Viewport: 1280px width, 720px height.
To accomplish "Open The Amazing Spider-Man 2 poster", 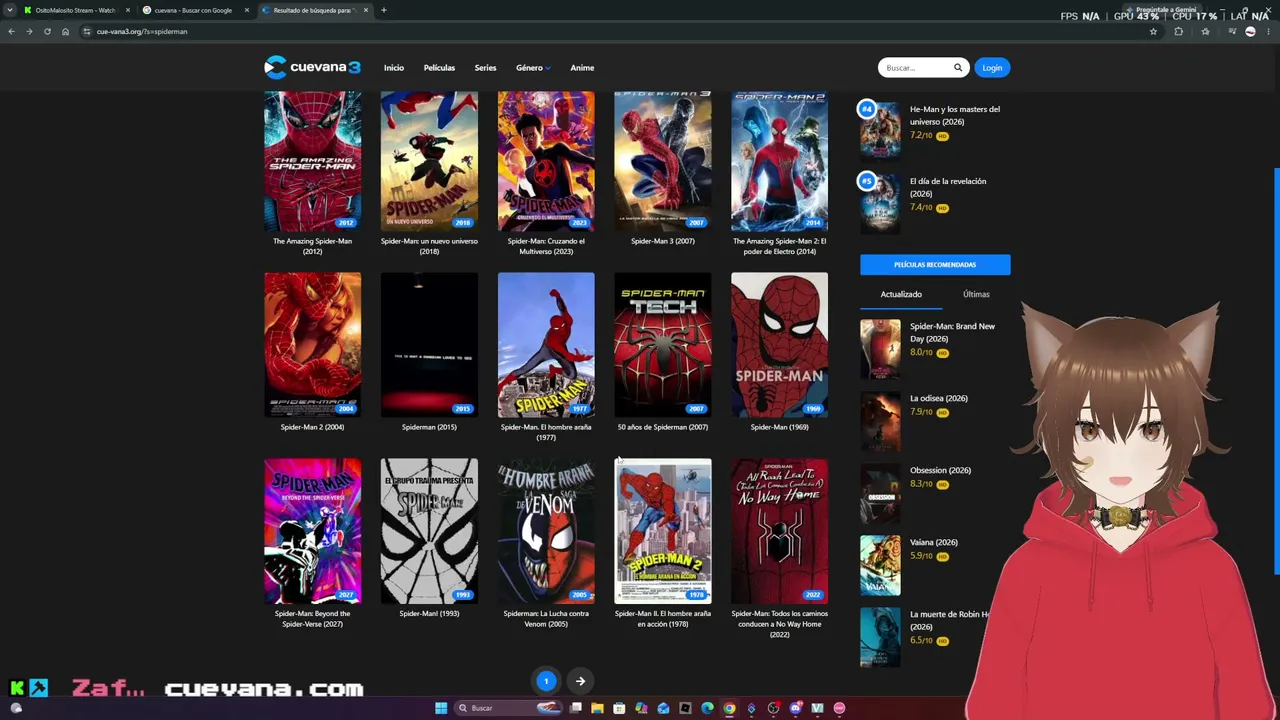I will pos(779,161).
